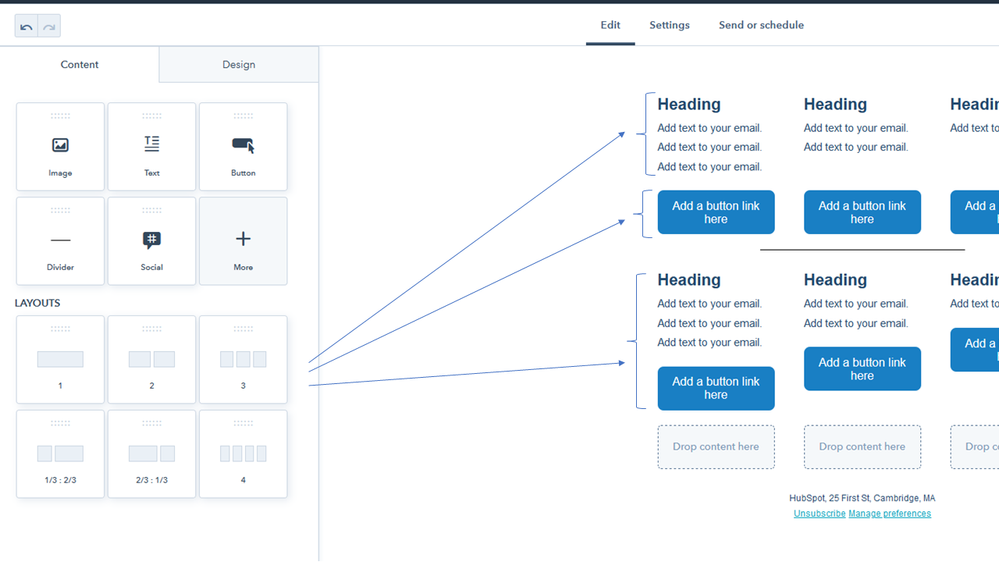The width and height of the screenshot is (999, 562).
Task: Select top-row first column Heading text
Action: coord(689,104)
